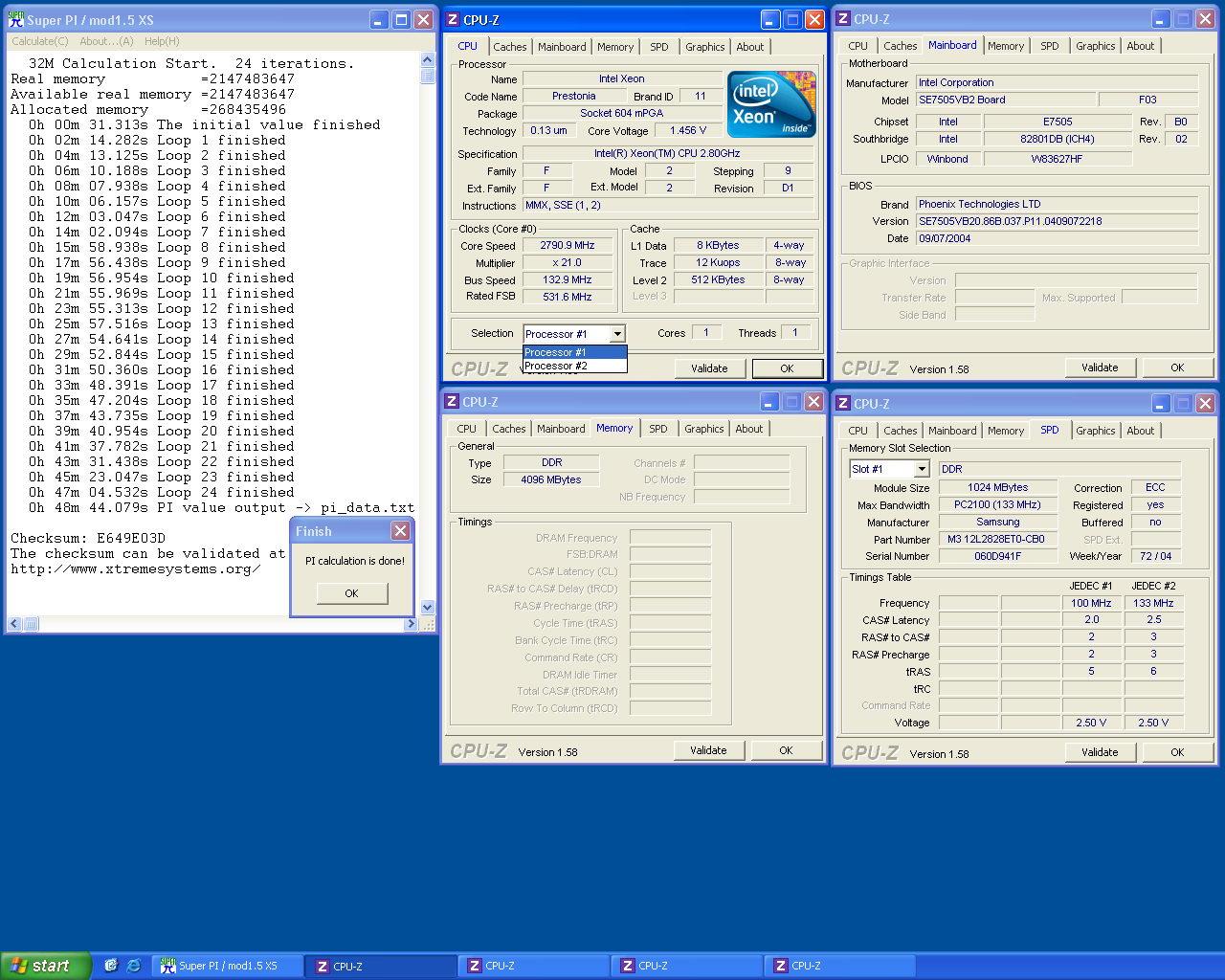
Task: Click Z icon of Memory CPU-Z window
Action: click(453, 402)
